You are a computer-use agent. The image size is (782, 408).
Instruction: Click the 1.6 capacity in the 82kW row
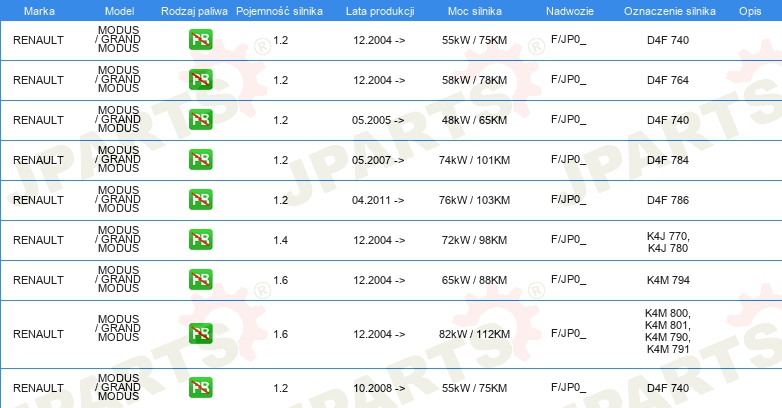[280, 334]
